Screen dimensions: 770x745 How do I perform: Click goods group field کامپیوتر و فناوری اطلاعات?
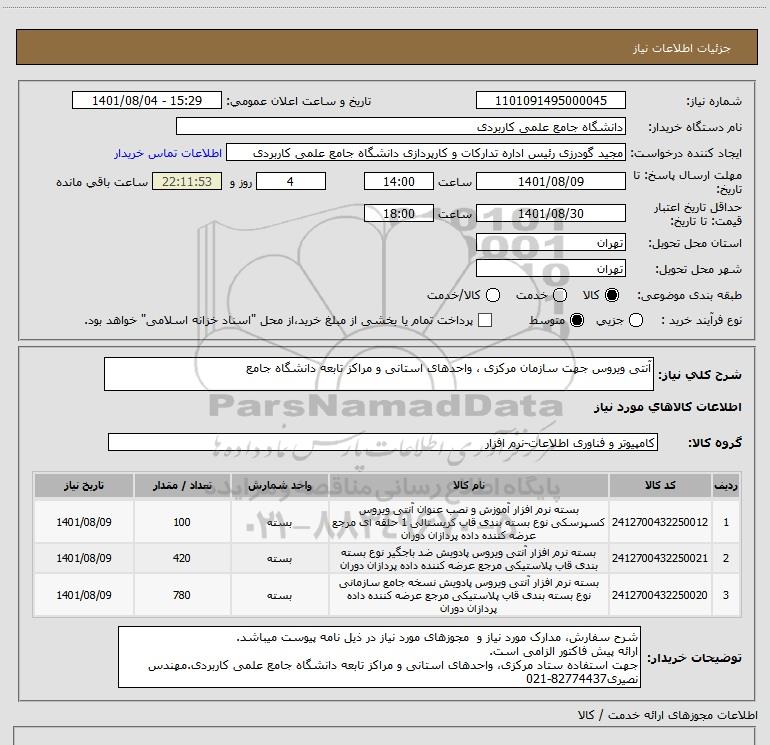pos(383,442)
